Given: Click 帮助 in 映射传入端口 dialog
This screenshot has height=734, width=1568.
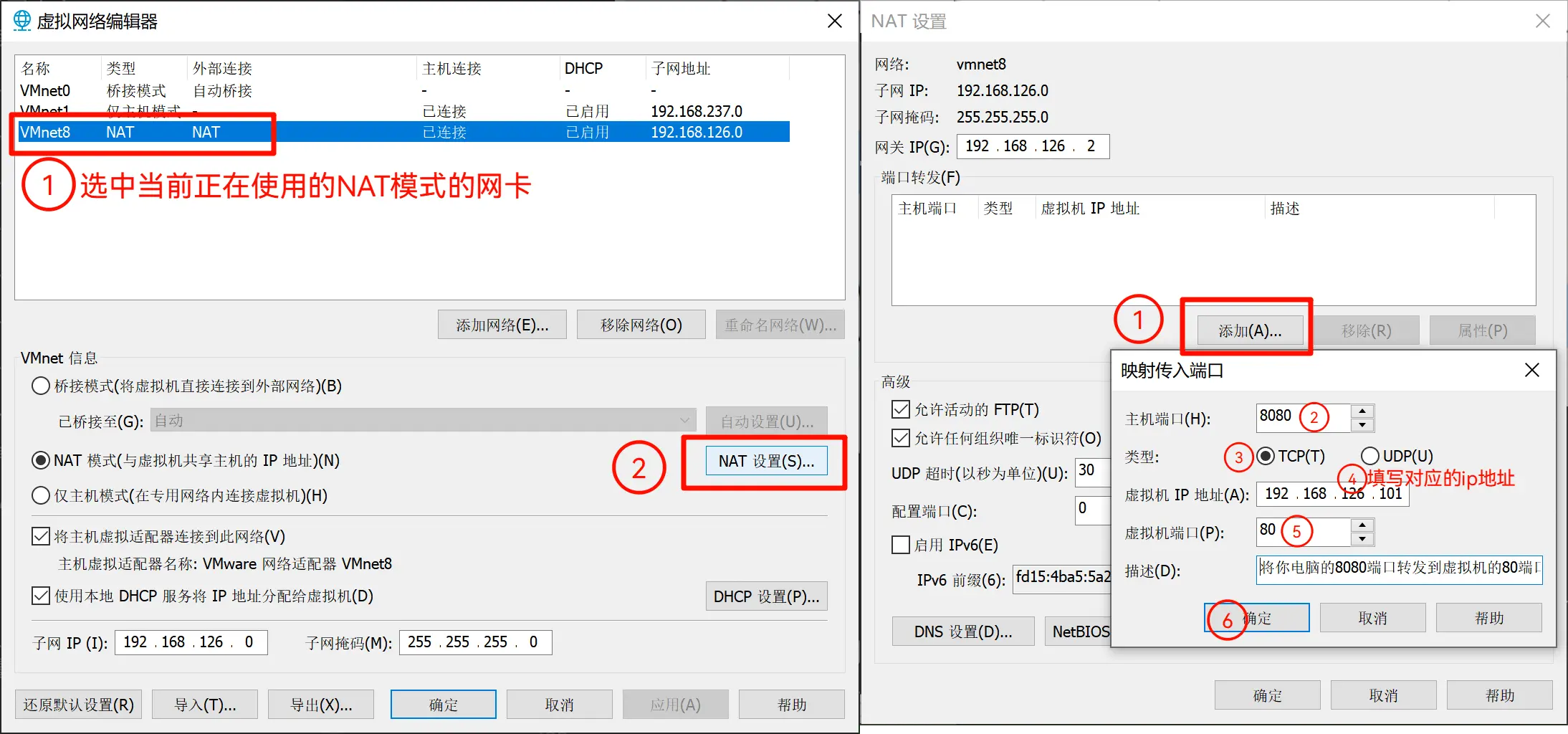Looking at the screenshot, I should point(1490,618).
